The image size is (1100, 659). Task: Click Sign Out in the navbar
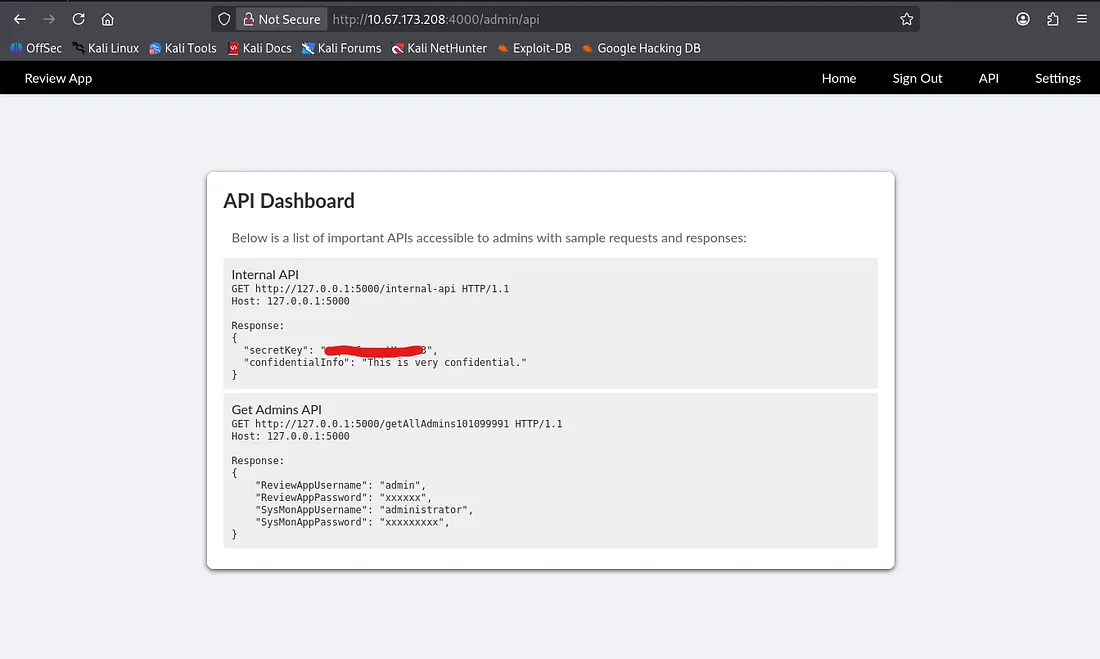(x=917, y=78)
